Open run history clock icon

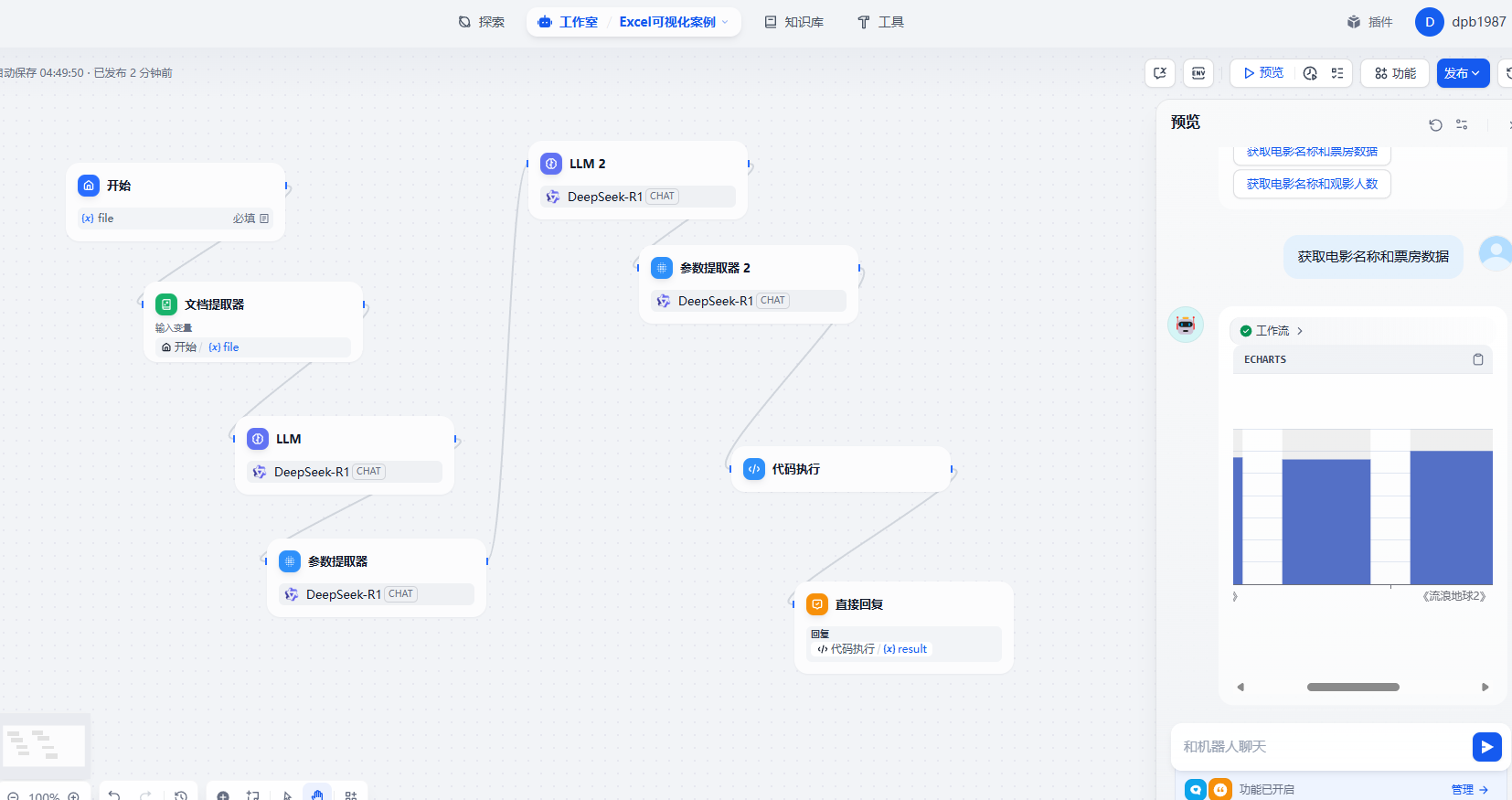[1310, 73]
